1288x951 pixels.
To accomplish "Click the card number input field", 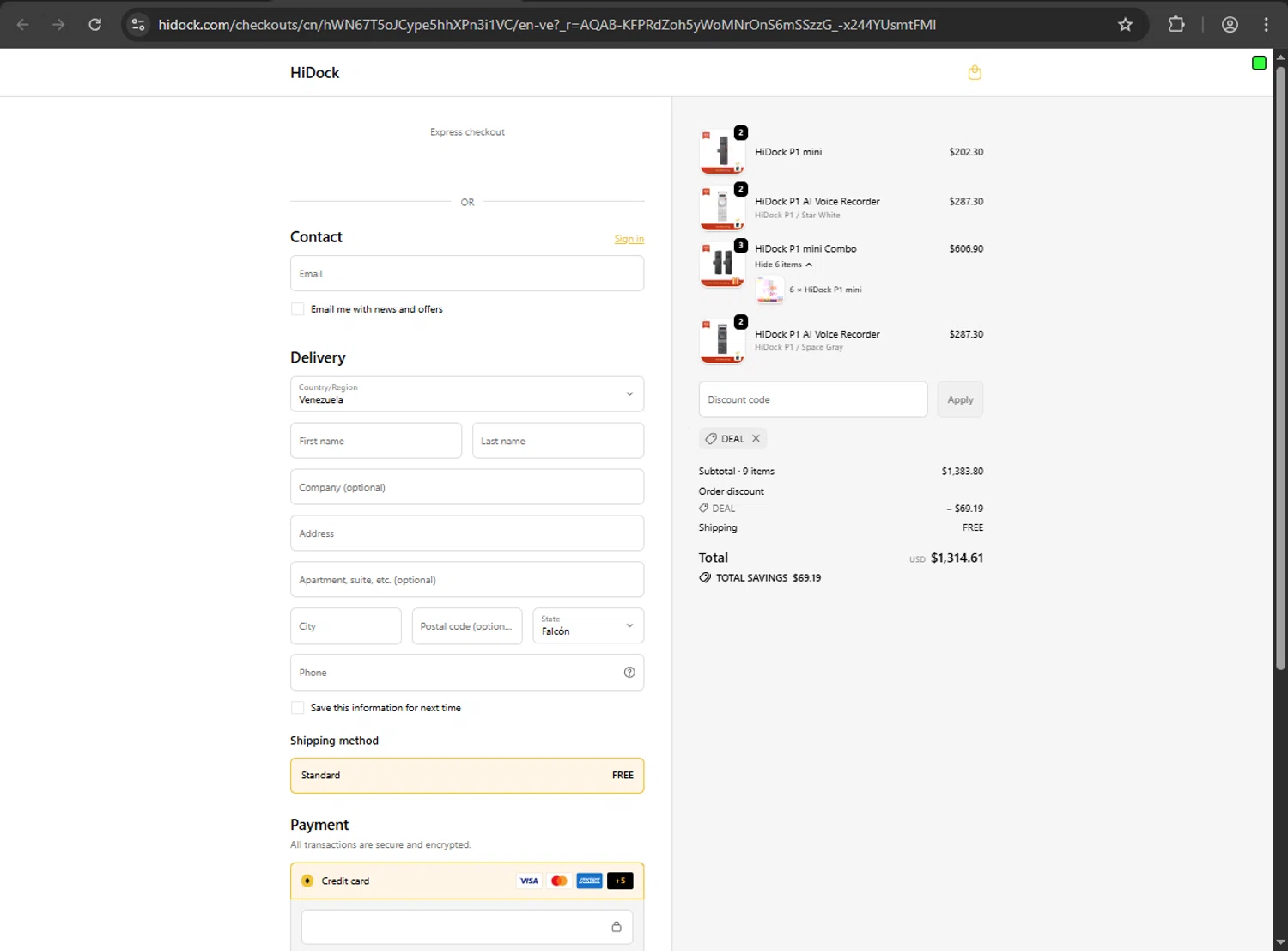I will (467, 927).
